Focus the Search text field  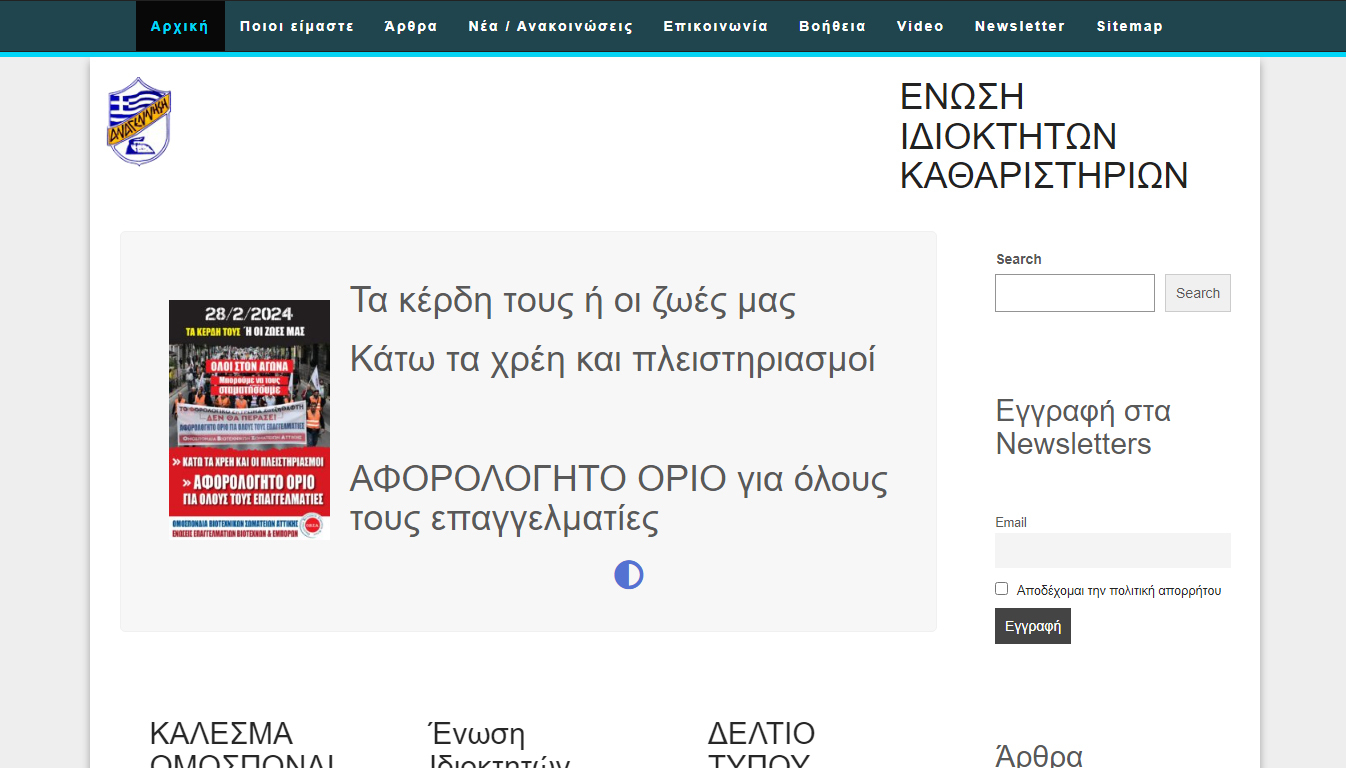[x=1074, y=293]
